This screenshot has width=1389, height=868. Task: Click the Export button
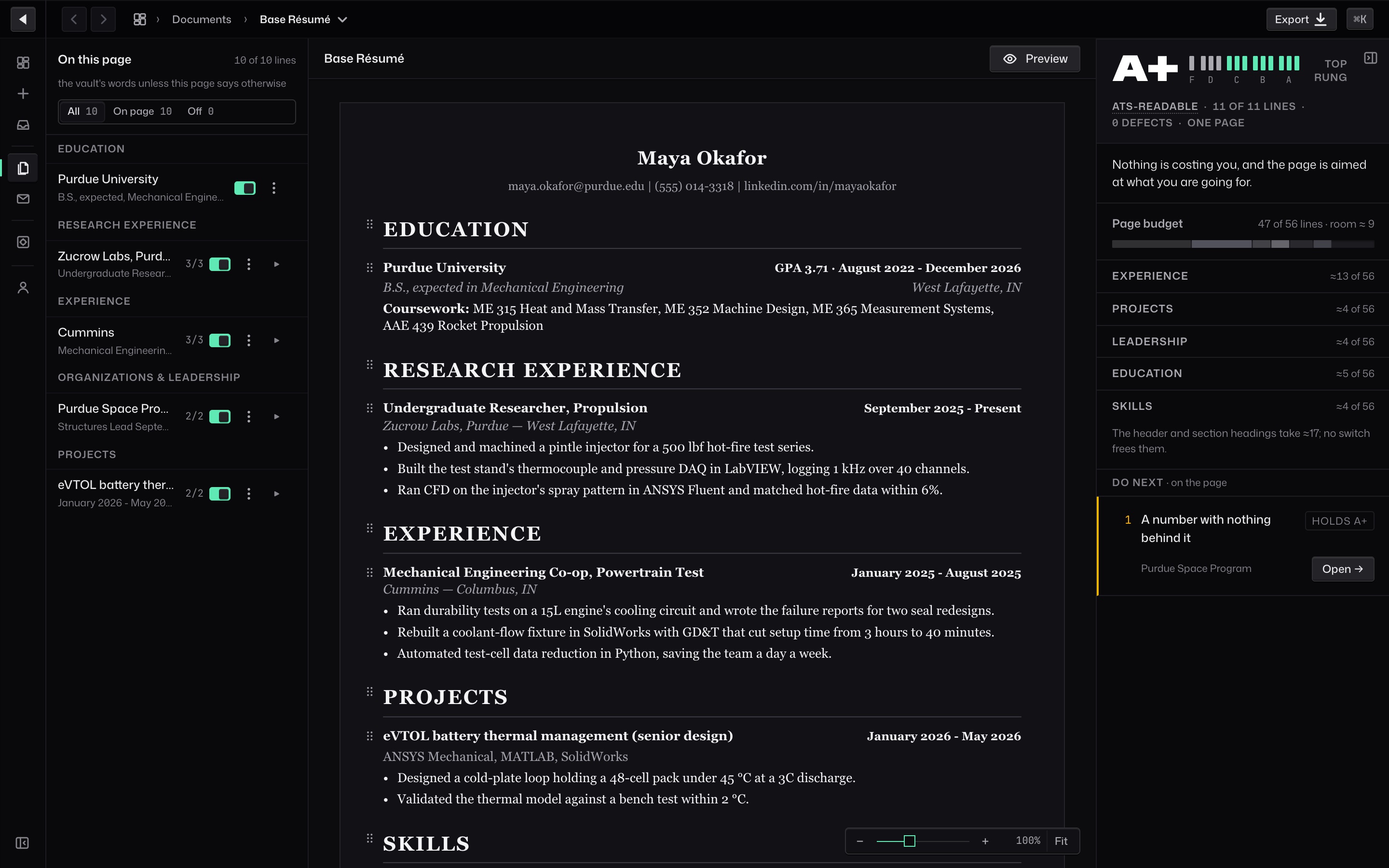point(1301,19)
